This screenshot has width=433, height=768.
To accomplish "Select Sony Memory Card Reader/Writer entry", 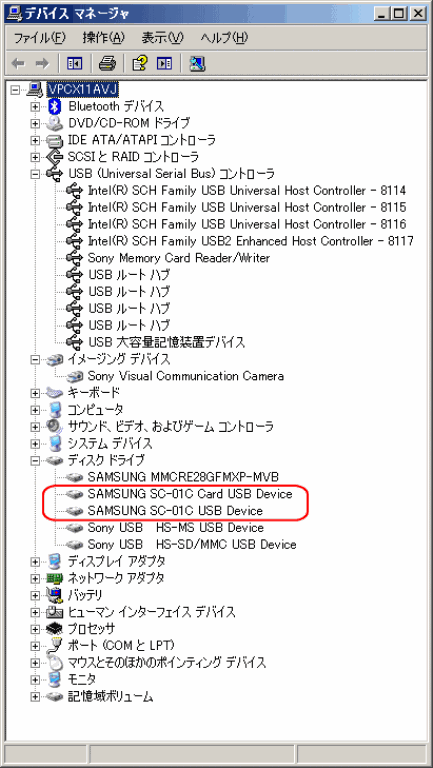I will [x=179, y=258].
